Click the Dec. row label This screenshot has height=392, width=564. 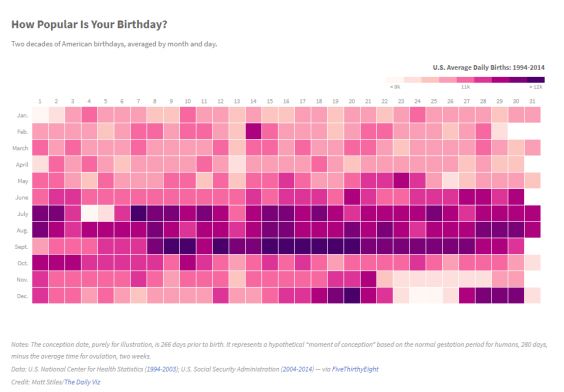[22, 296]
